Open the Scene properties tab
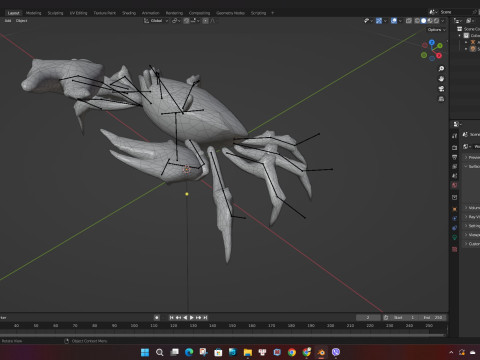The width and height of the screenshot is (480, 360). pos(455,176)
